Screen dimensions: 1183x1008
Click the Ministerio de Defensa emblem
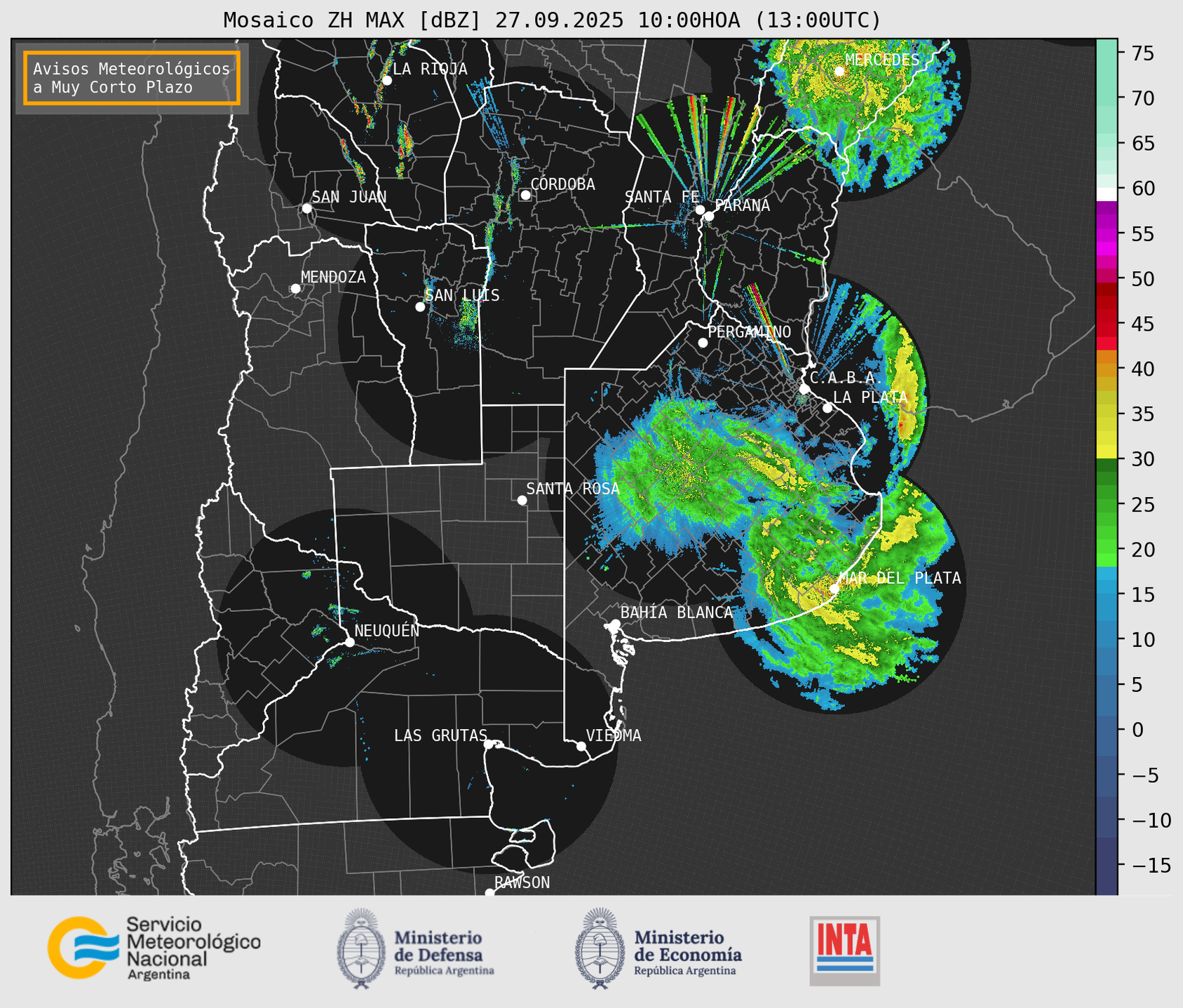point(361,948)
